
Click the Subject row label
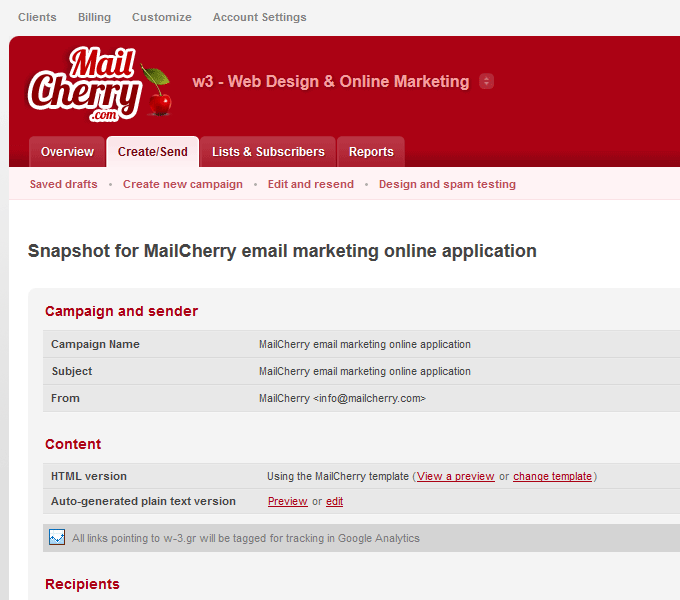[x=72, y=372]
